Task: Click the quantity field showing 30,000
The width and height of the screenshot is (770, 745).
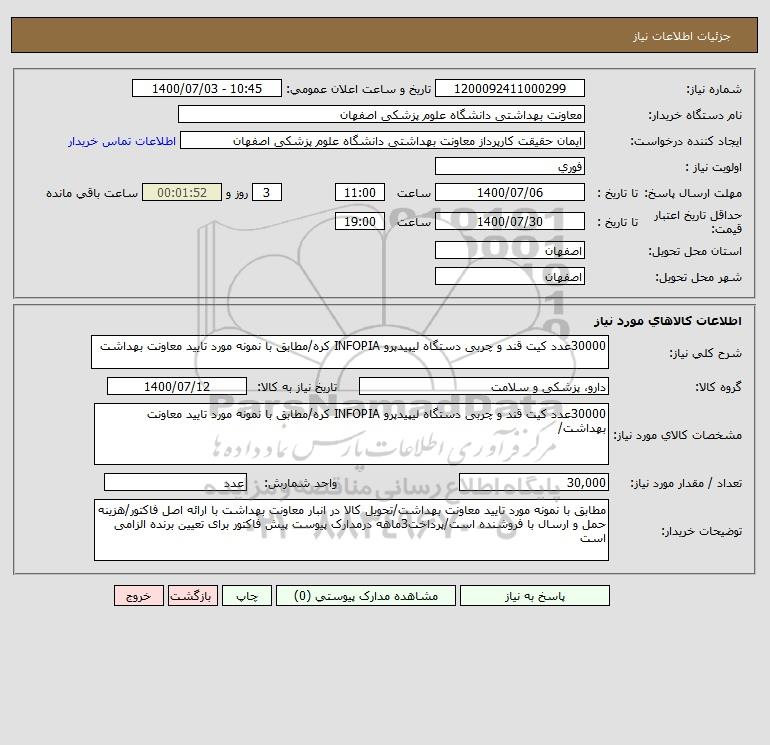Action: (x=534, y=483)
